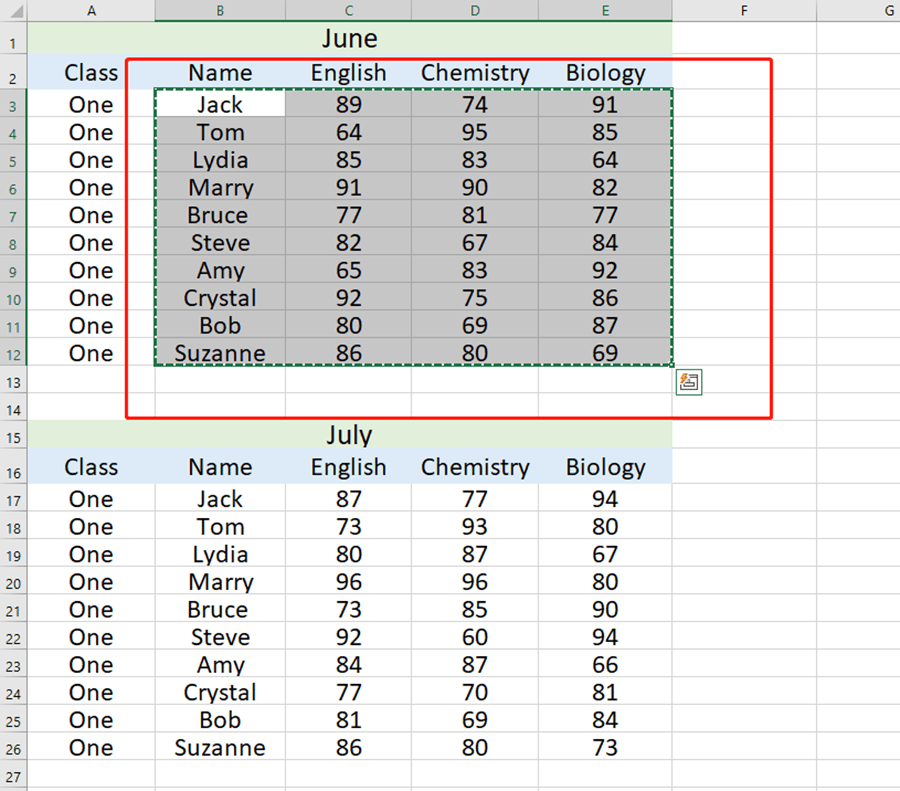900x791 pixels.
Task: Open the Paste Options smart tag icon
Action: 689,382
